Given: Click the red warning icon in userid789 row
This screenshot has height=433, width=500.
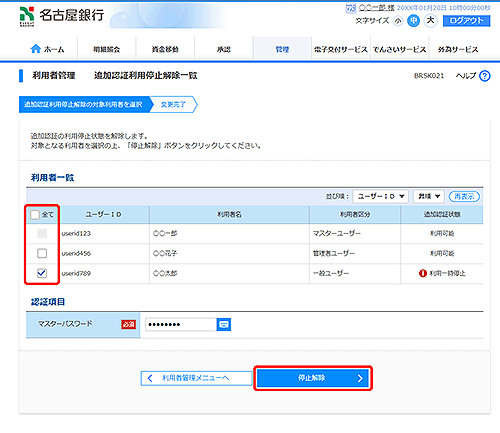Looking at the screenshot, I should (423, 273).
